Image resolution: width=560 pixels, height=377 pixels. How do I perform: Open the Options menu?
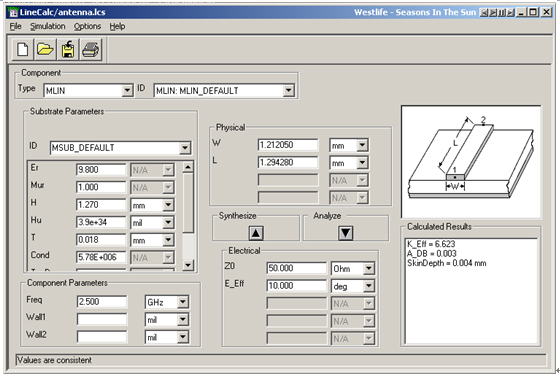87,26
